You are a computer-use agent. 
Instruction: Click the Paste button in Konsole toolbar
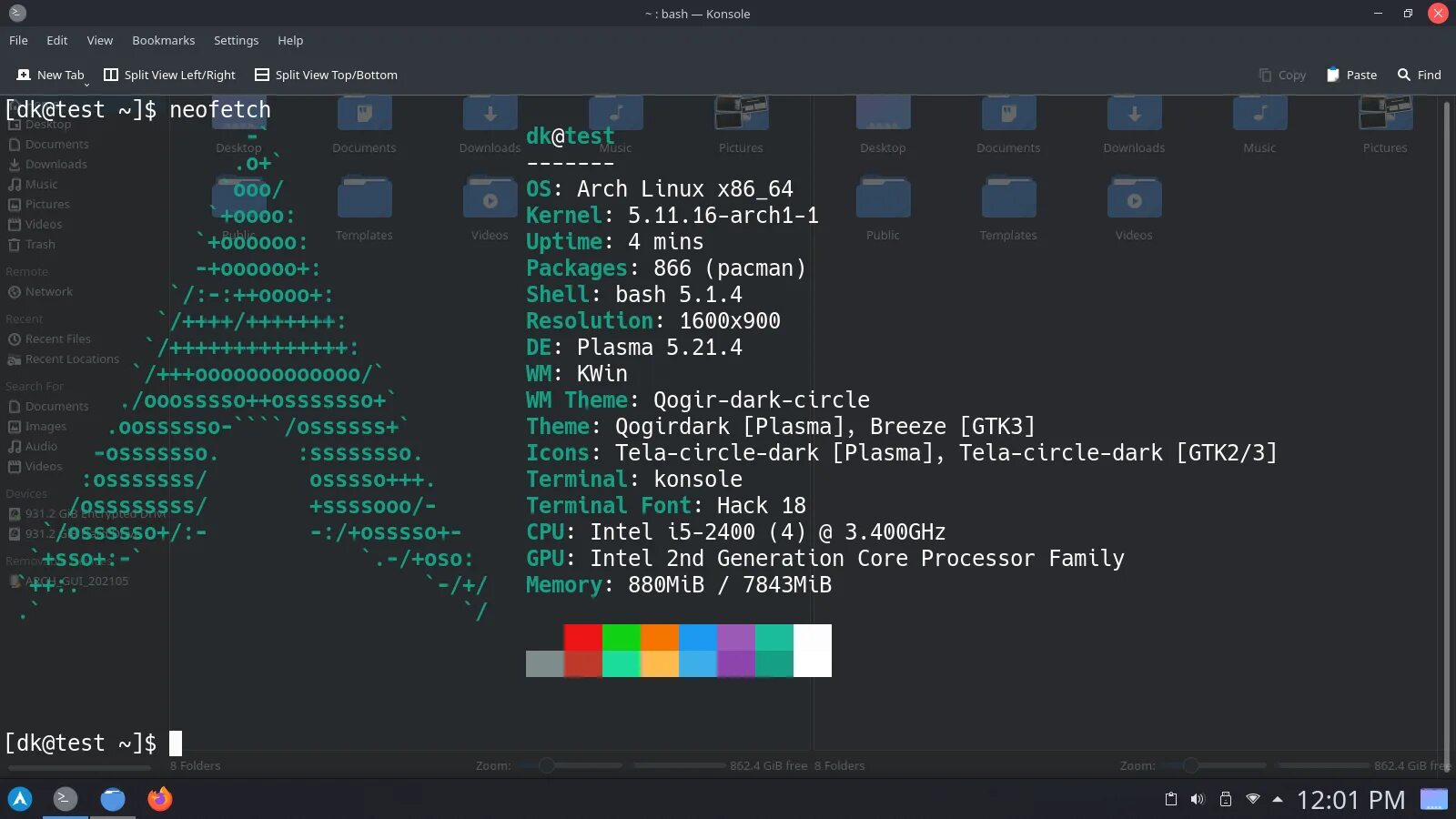tap(1351, 75)
